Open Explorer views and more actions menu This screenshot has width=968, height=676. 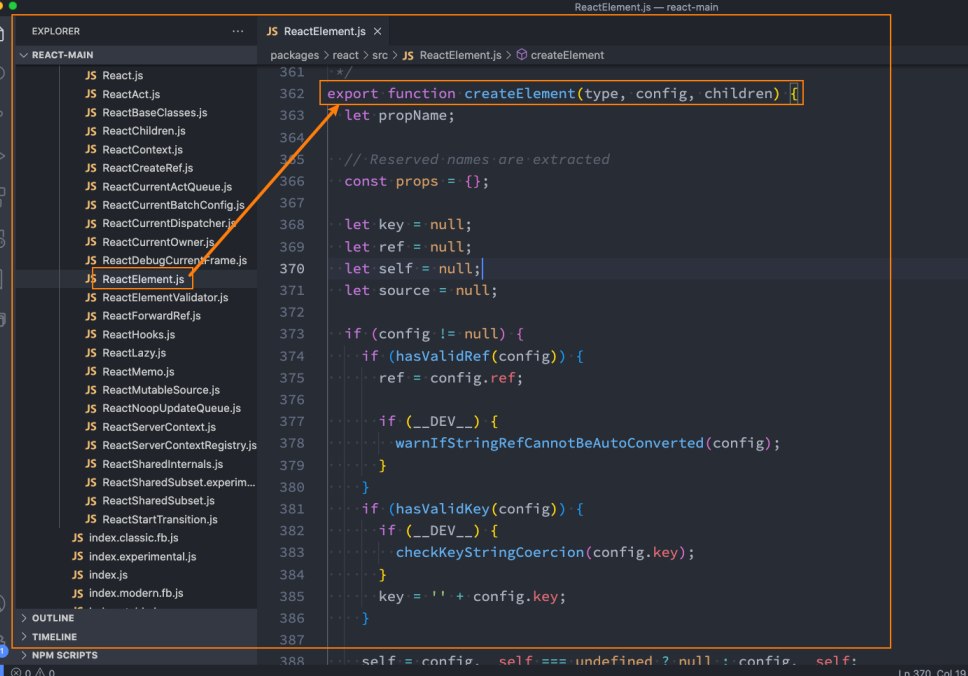tap(238, 31)
